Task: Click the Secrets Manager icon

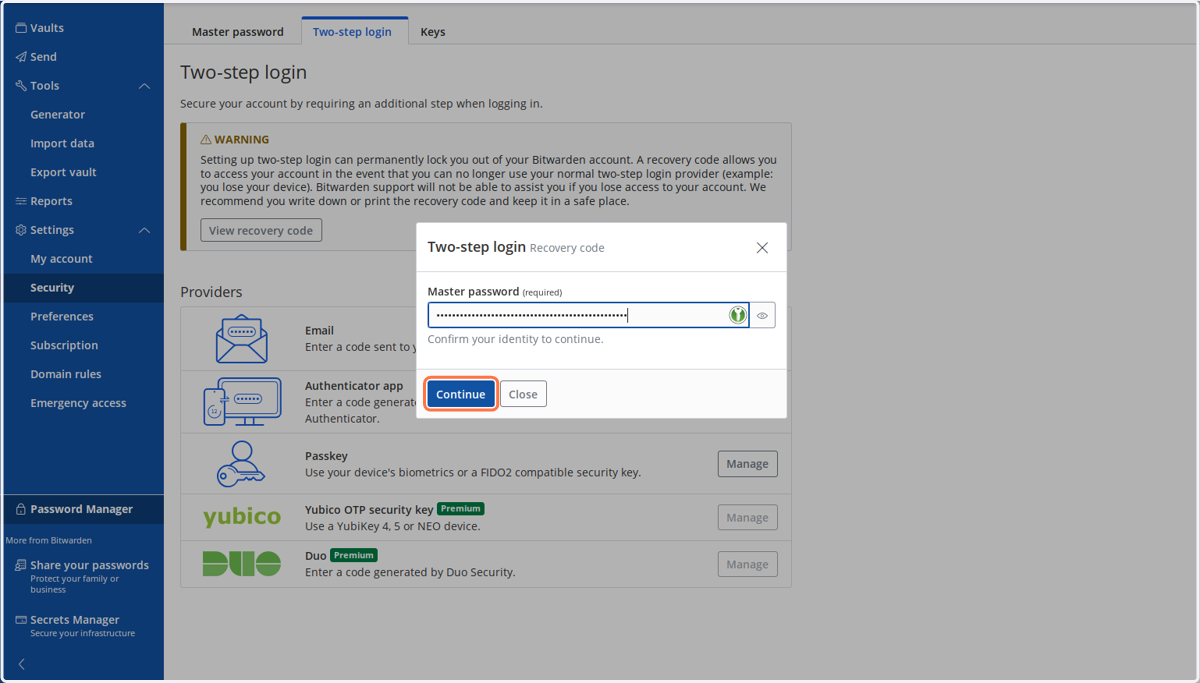Action: point(21,620)
